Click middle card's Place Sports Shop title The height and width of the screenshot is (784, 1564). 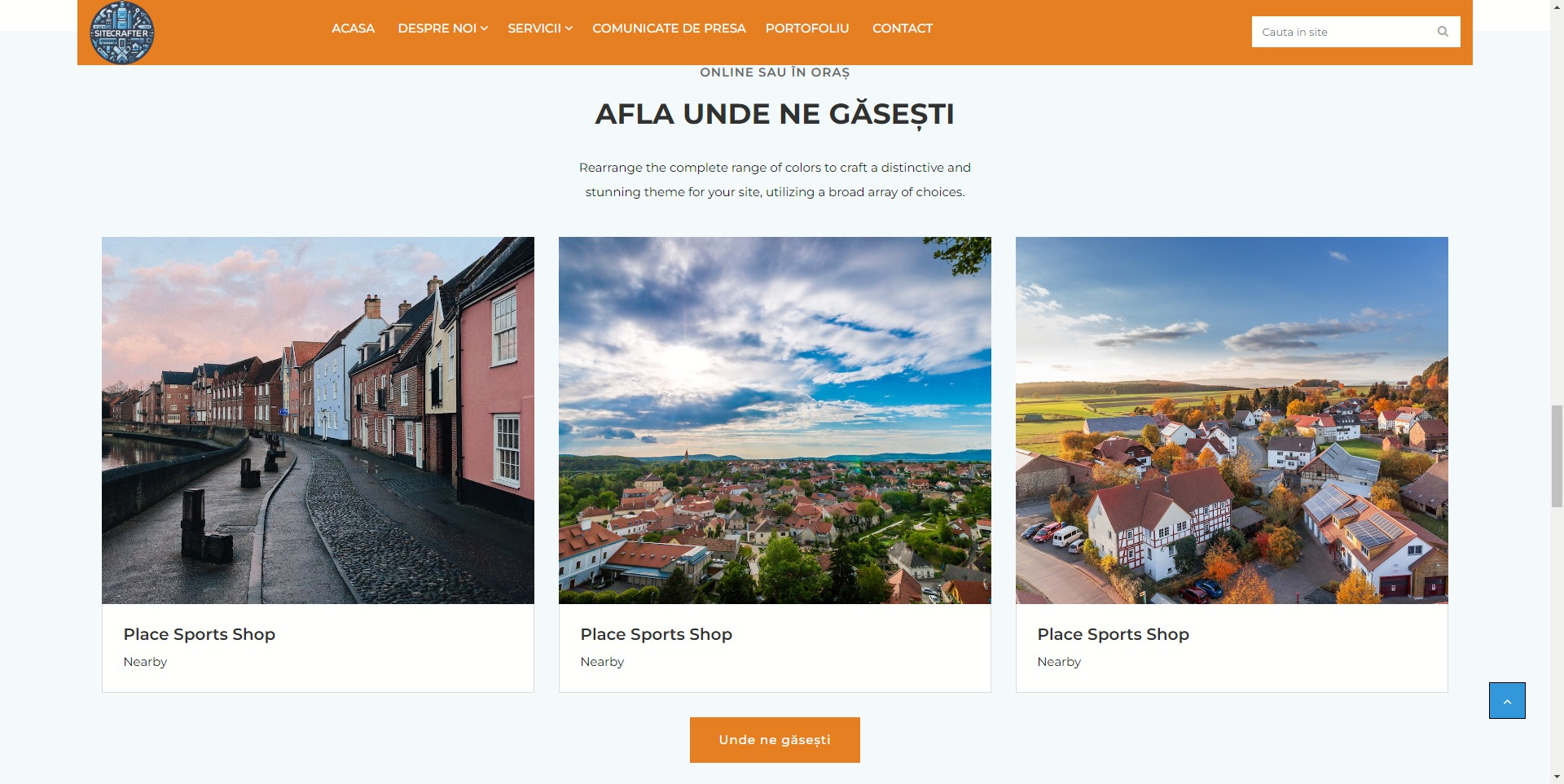[x=656, y=634]
